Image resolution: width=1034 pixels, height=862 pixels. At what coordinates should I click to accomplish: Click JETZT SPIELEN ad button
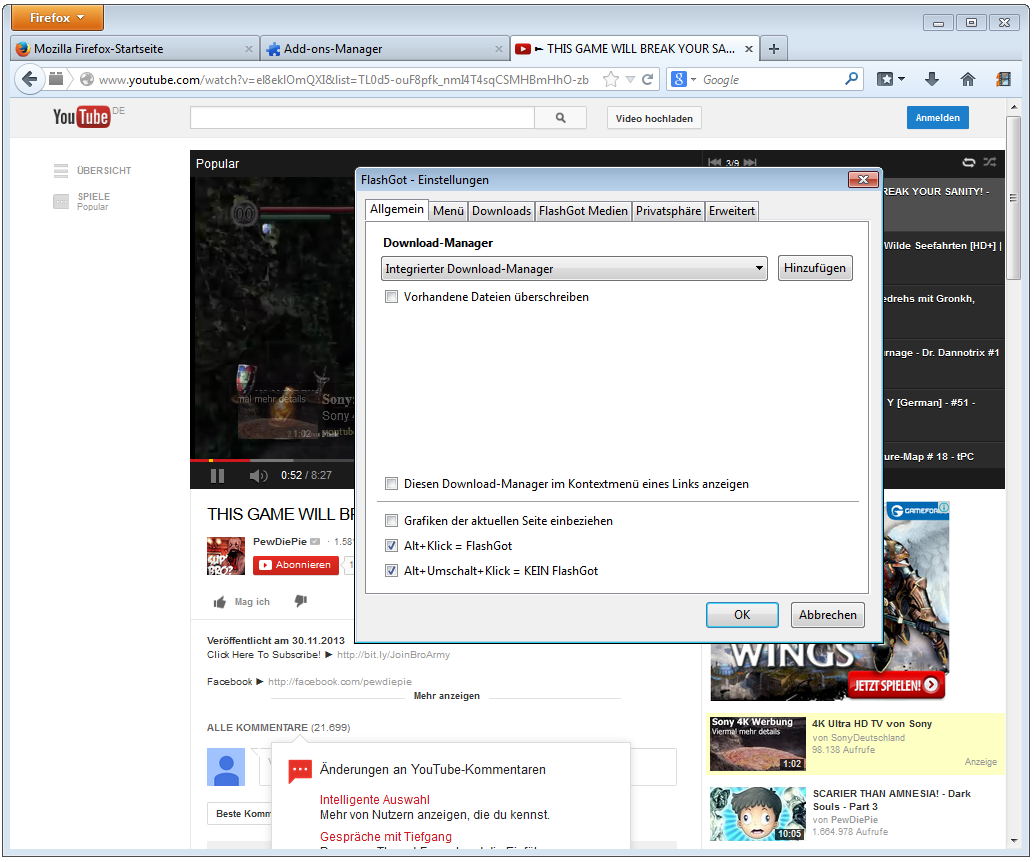[x=896, y=685]
